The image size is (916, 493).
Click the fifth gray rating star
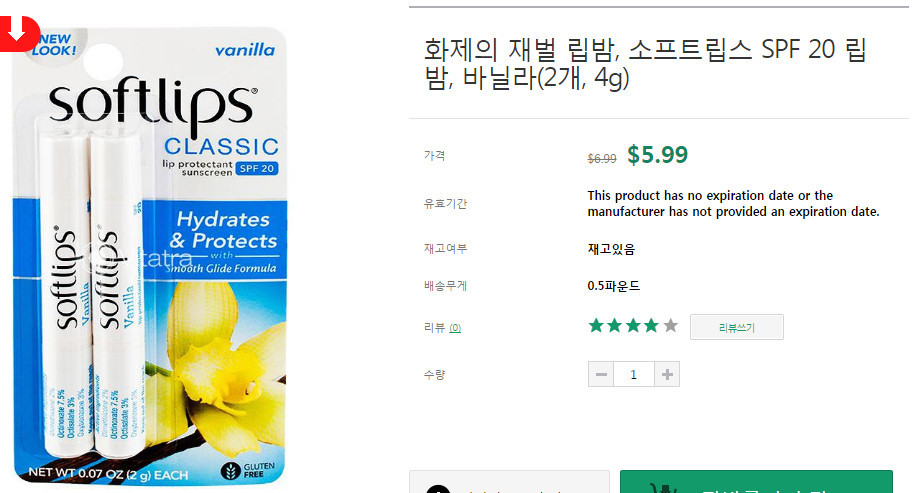coord(671,325)
